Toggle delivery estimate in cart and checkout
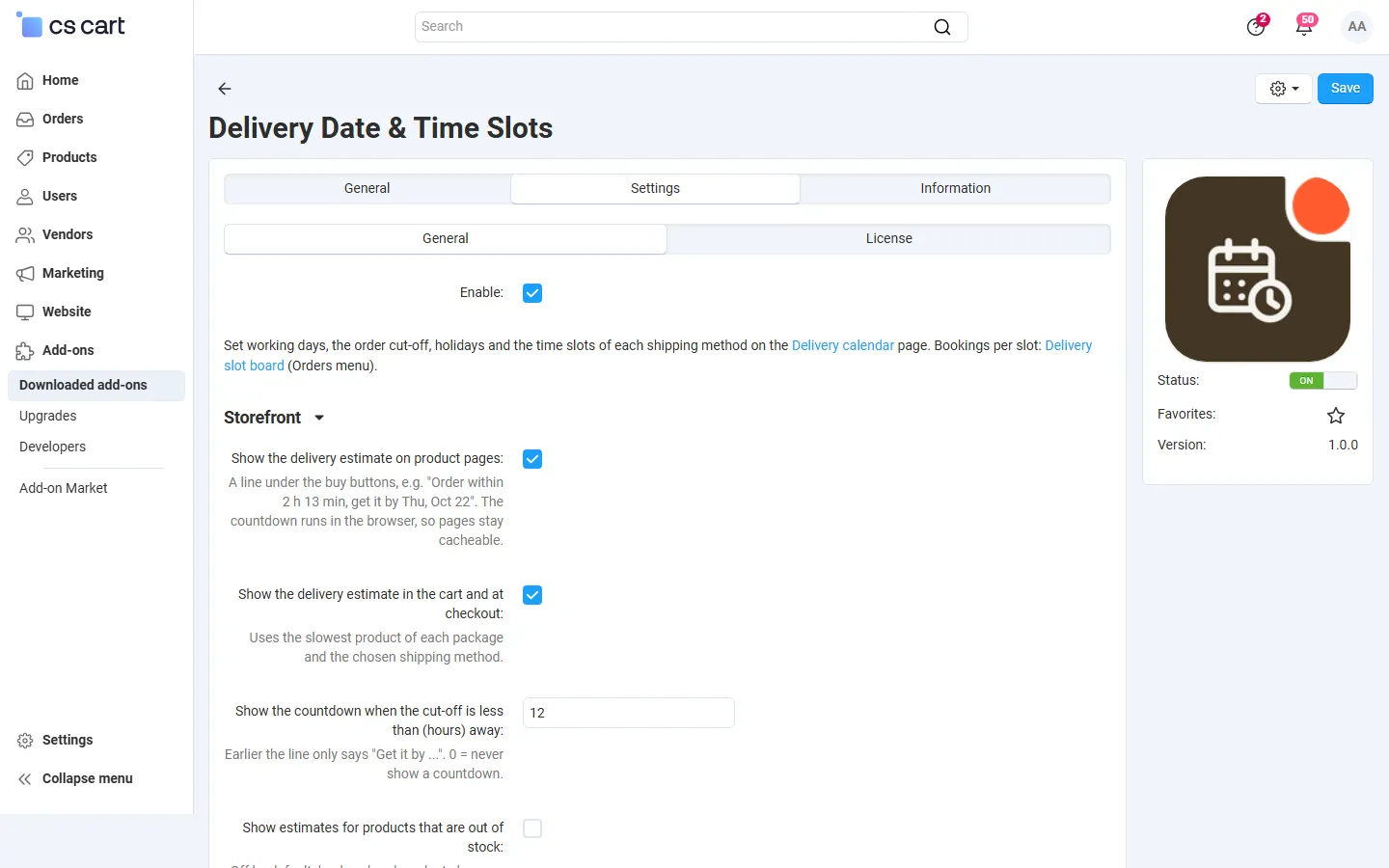Image resolution: width=1389 pixels, height=868 pixels. coord(532,595)
